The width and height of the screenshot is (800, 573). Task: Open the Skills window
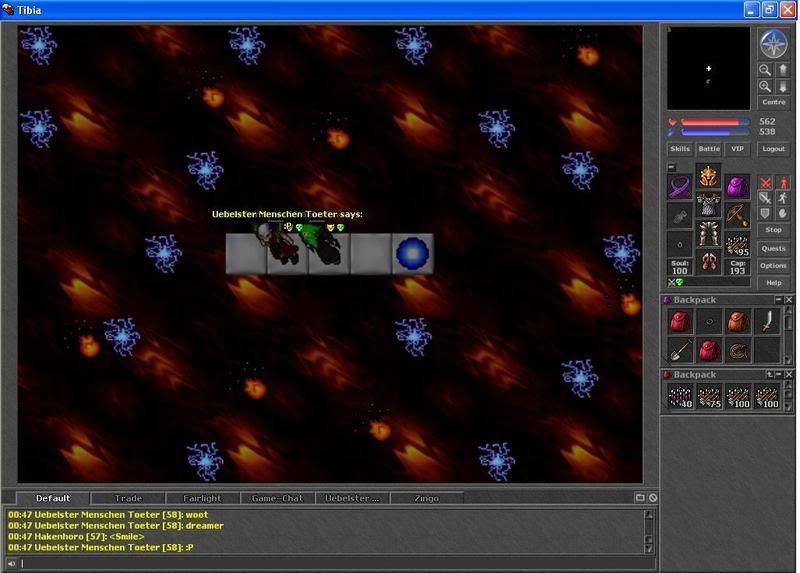click(x=680, y=148)
